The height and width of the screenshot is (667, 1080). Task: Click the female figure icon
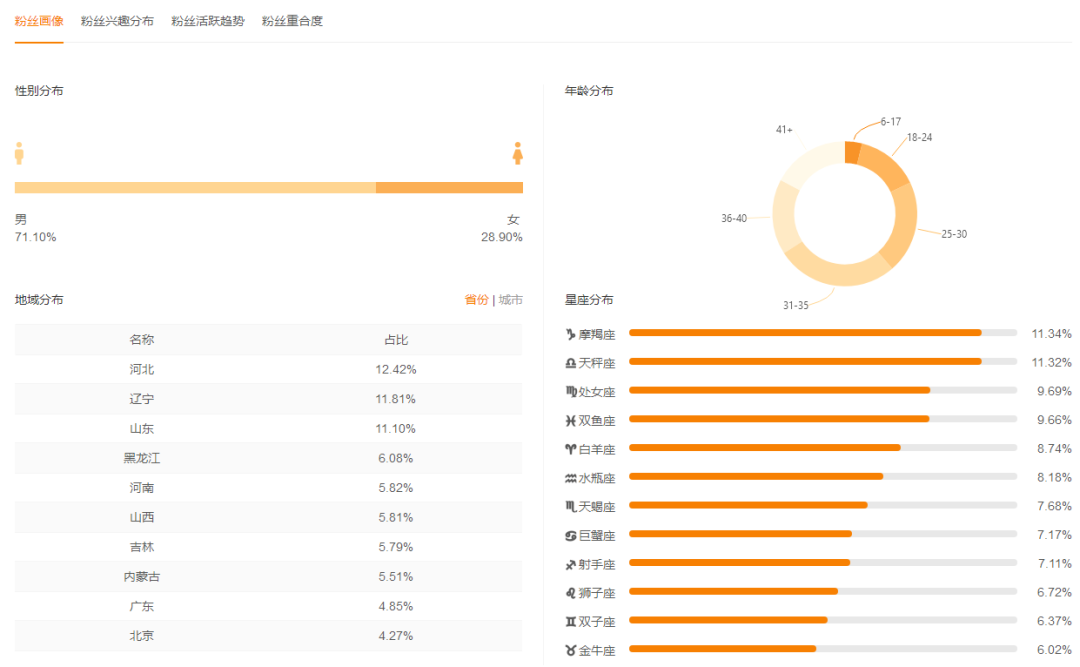coord(517,153)
